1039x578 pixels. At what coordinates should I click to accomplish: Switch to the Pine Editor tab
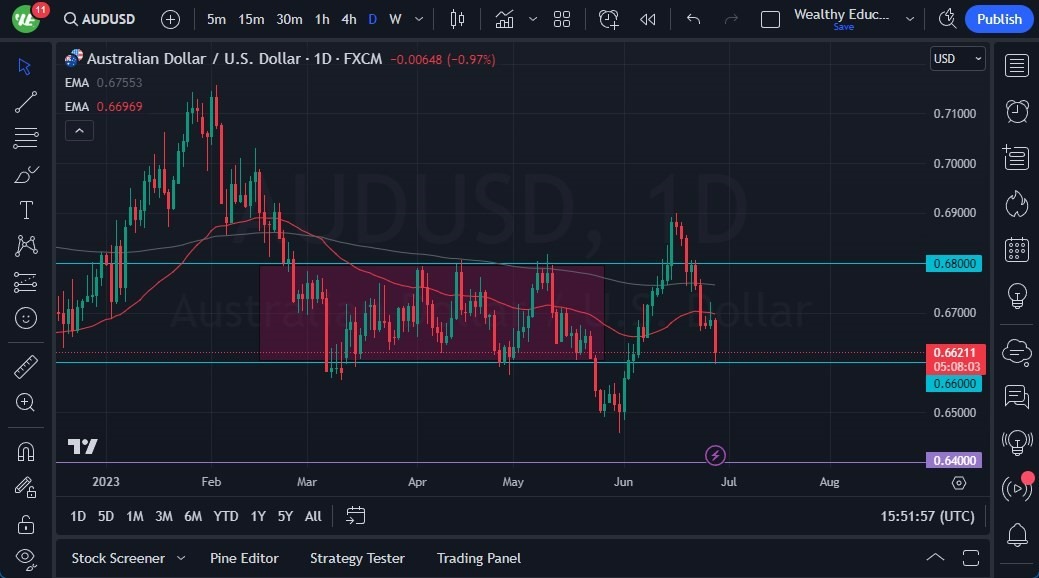point(244,558)
